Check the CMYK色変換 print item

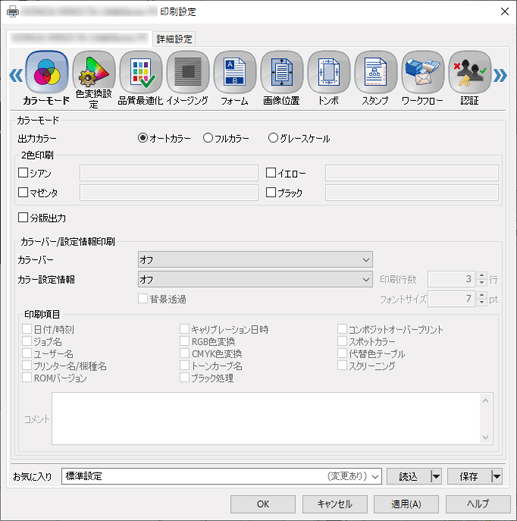pyautogui.click(x=184, y=353)
